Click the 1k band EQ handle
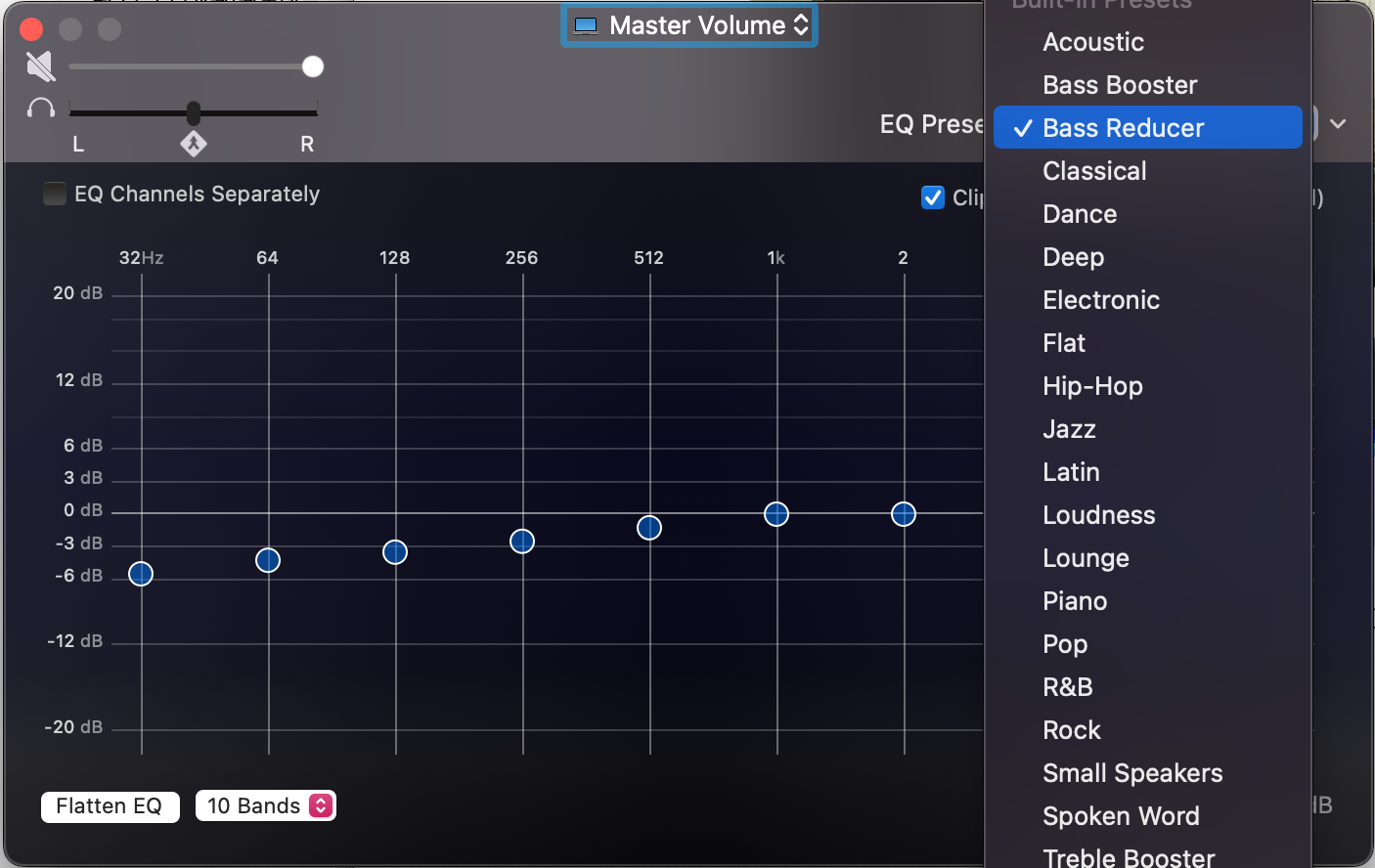 tap(776, 514)
